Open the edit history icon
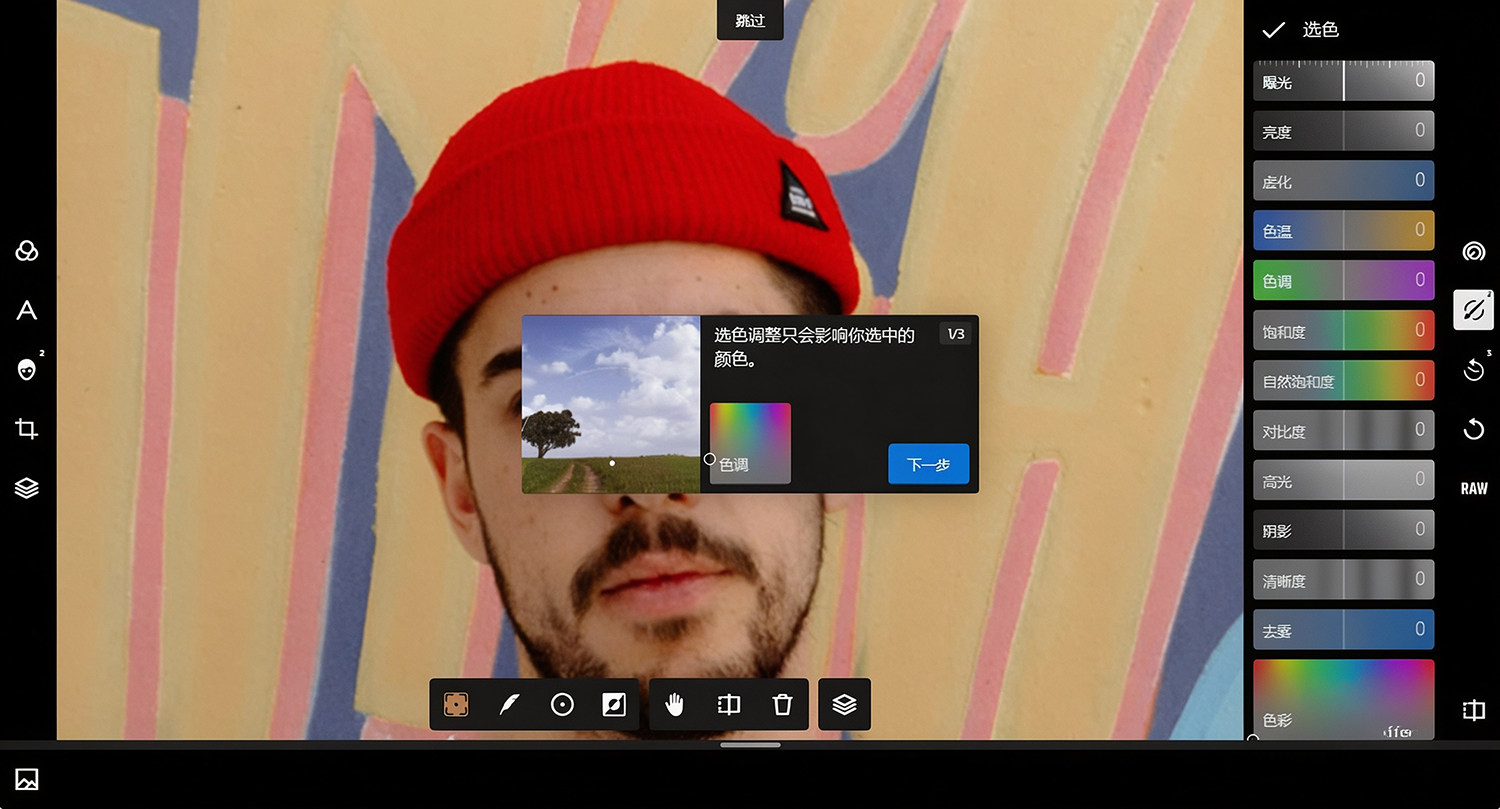Viewport: 1500px width, 809px height. coord(1473,370)
